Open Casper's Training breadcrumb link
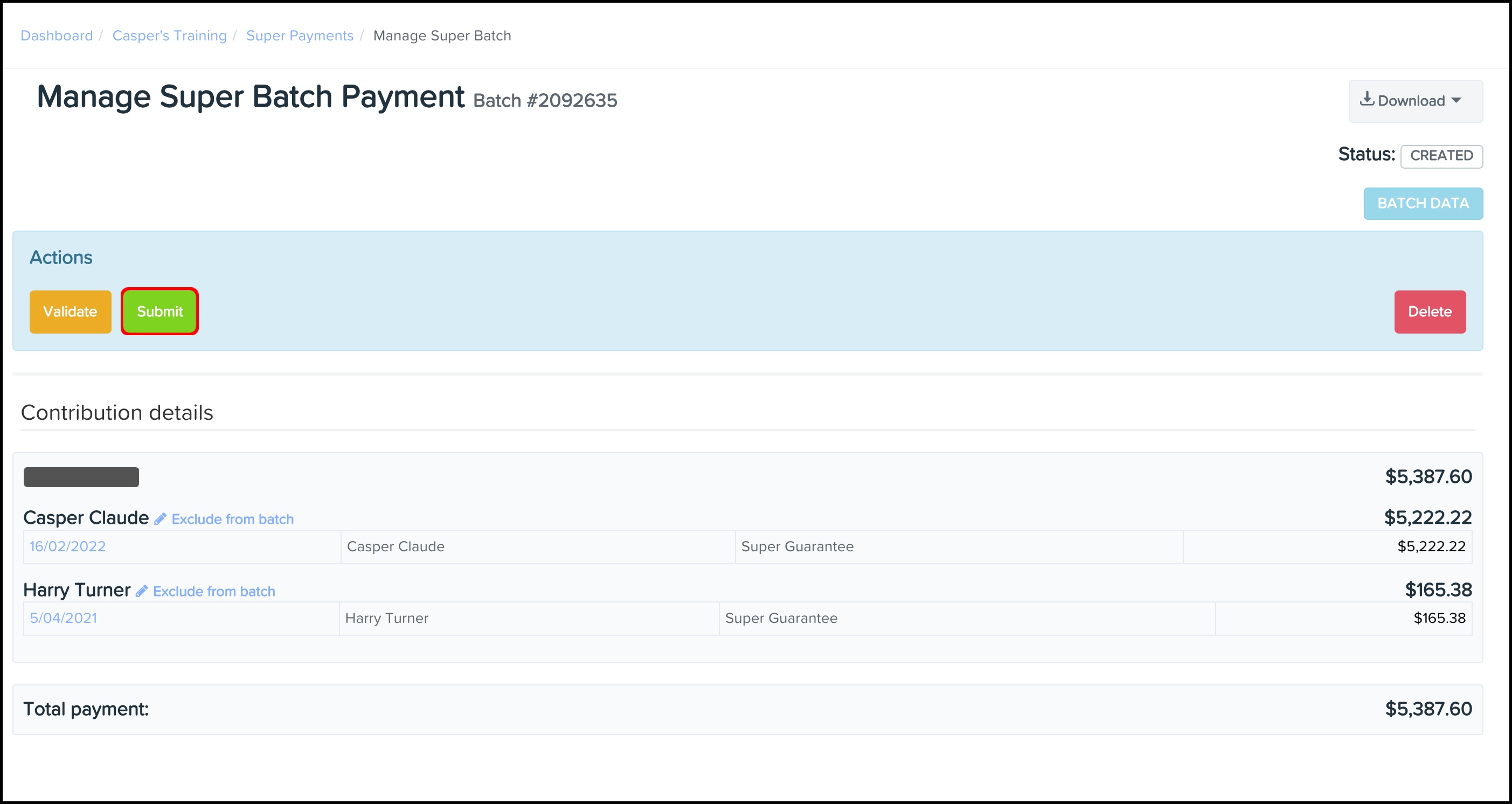Screen dimensions: 1512x804 point(169,36)
